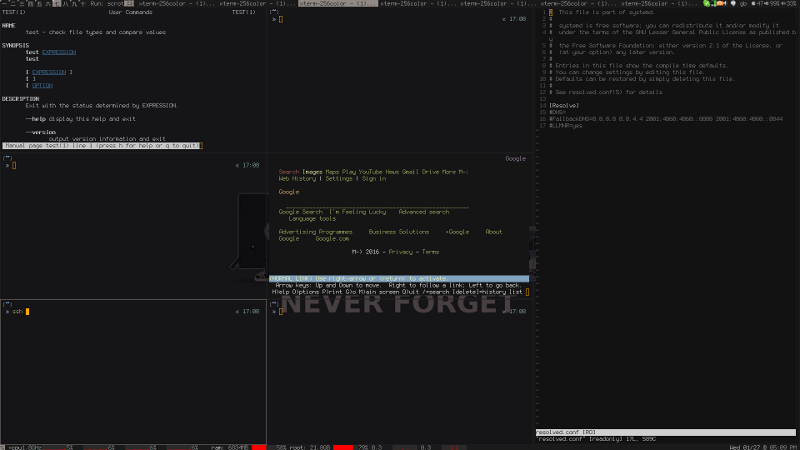Open the Sign in link
Image resolution: width=800 pixels, height=450 pixels.
[374, 179]
